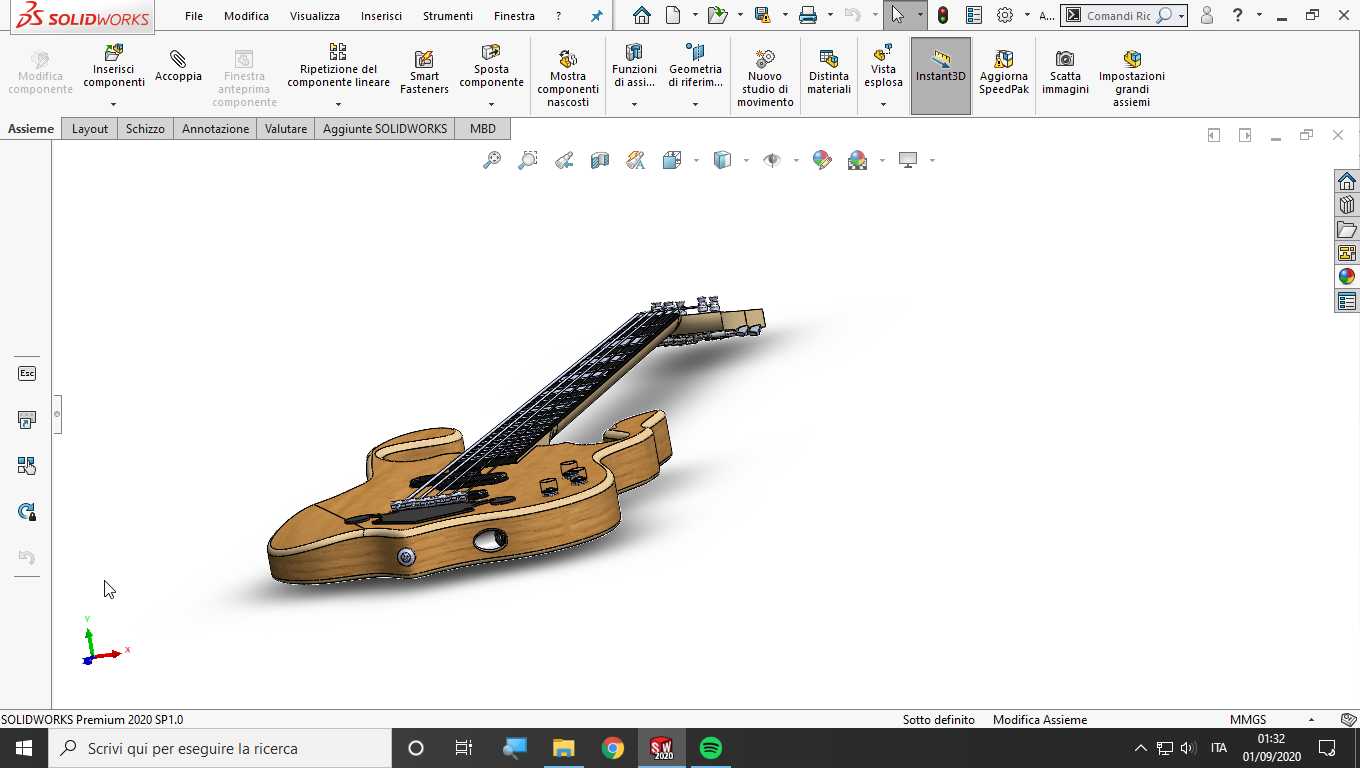This screenshot has height=768, width=1360.
Task: Click the Windows taskbar search box
Action: coord(220,748)
